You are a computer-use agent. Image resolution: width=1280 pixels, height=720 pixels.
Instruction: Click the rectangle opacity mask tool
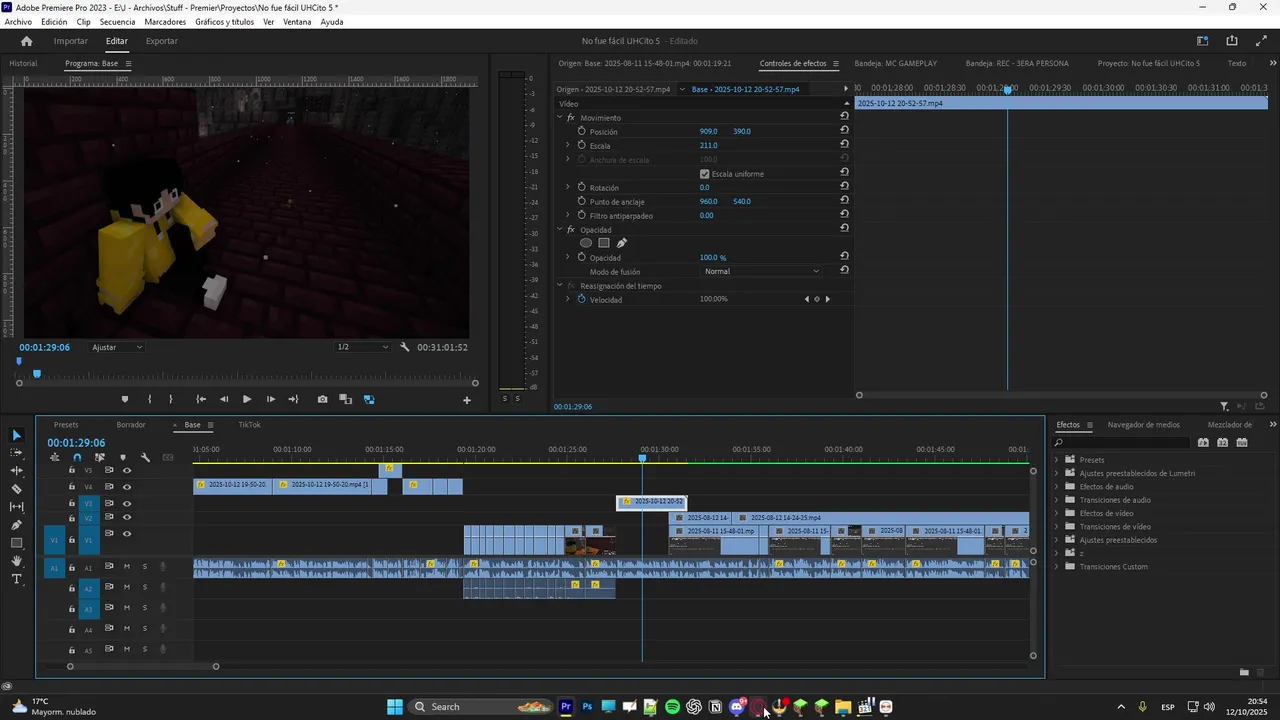tap(604, 243)
